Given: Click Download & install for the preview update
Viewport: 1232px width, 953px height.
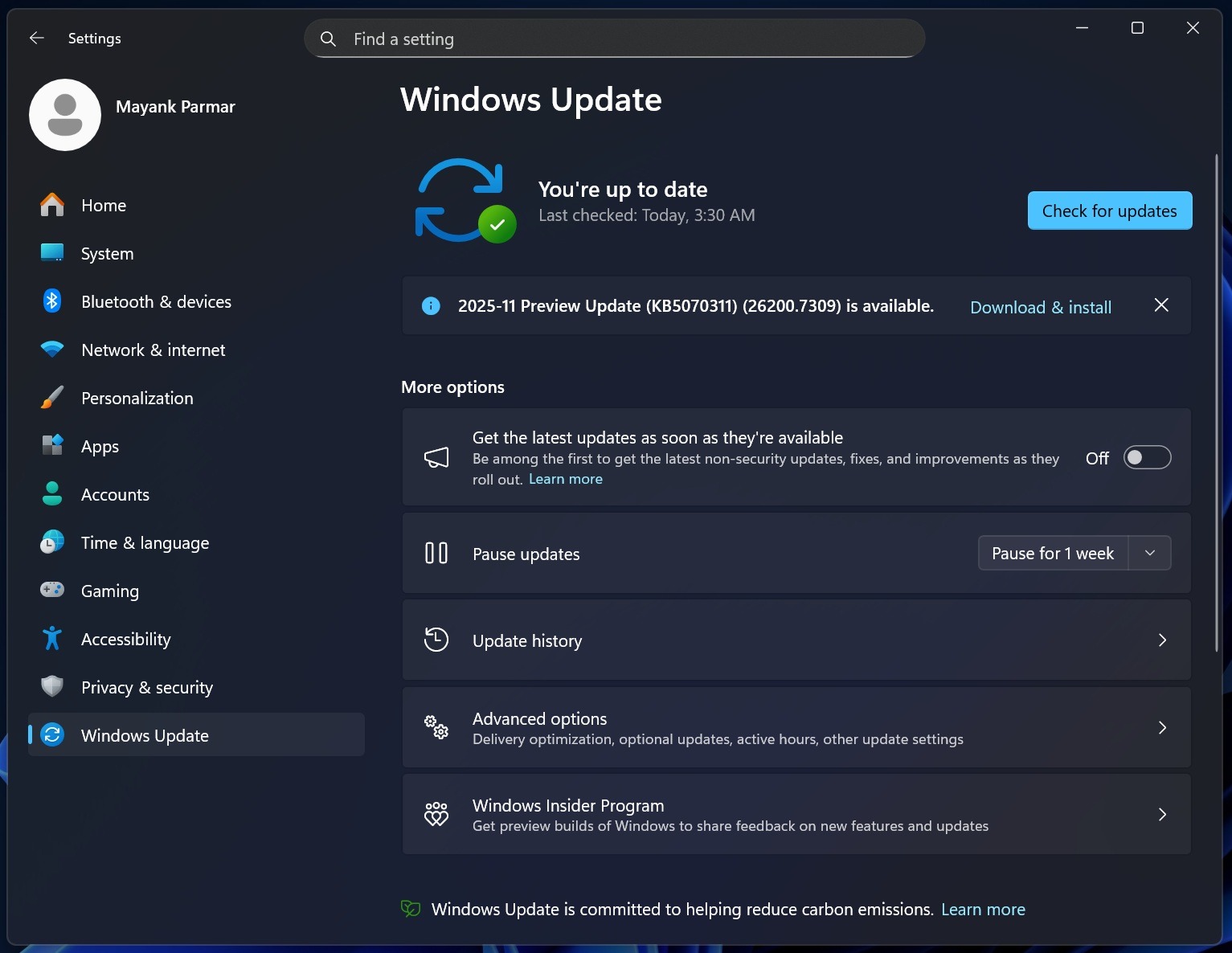Looking at the screenshot, I should pos(1040,307).
